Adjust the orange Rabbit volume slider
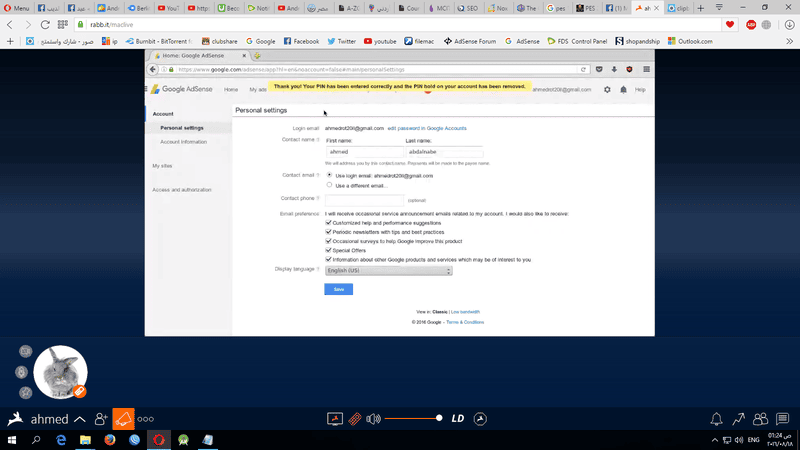 pos(414,418)
